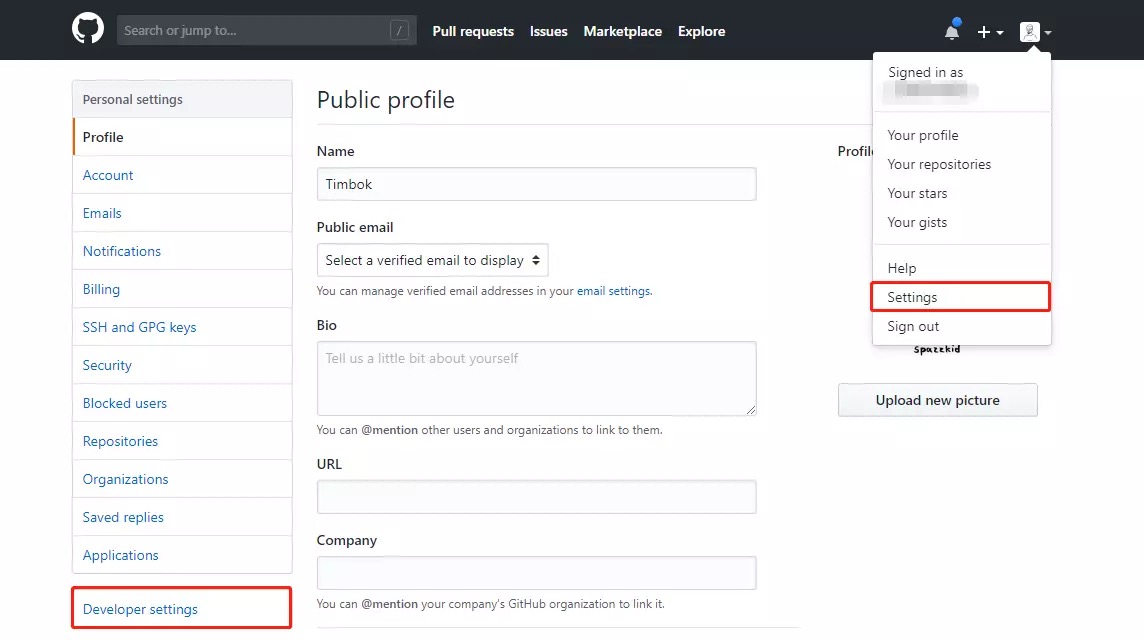
Task: Open Explore in top nav
Action: (701, 31)
